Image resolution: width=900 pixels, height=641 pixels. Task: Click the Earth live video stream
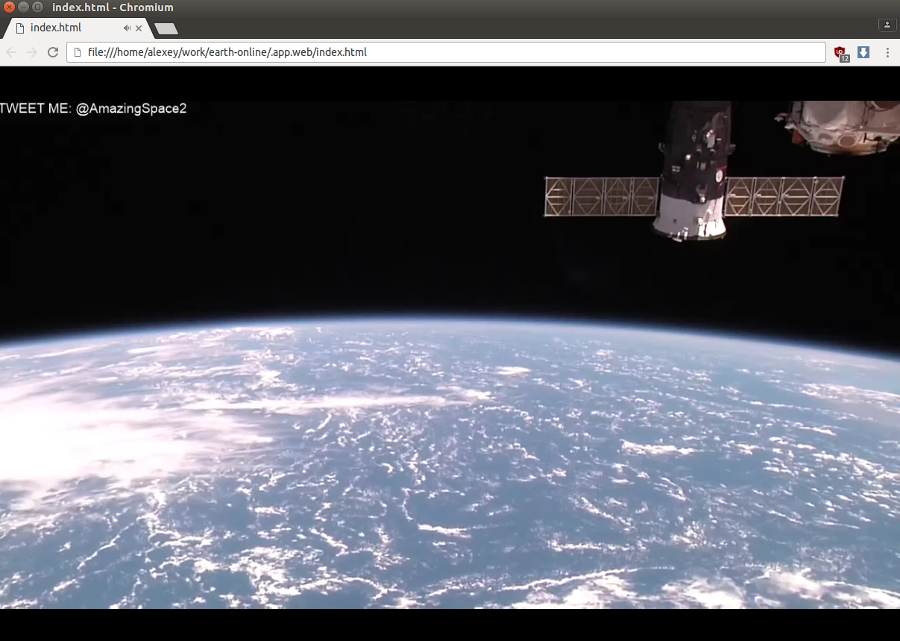pyautogui.click(x=450, y=355)
